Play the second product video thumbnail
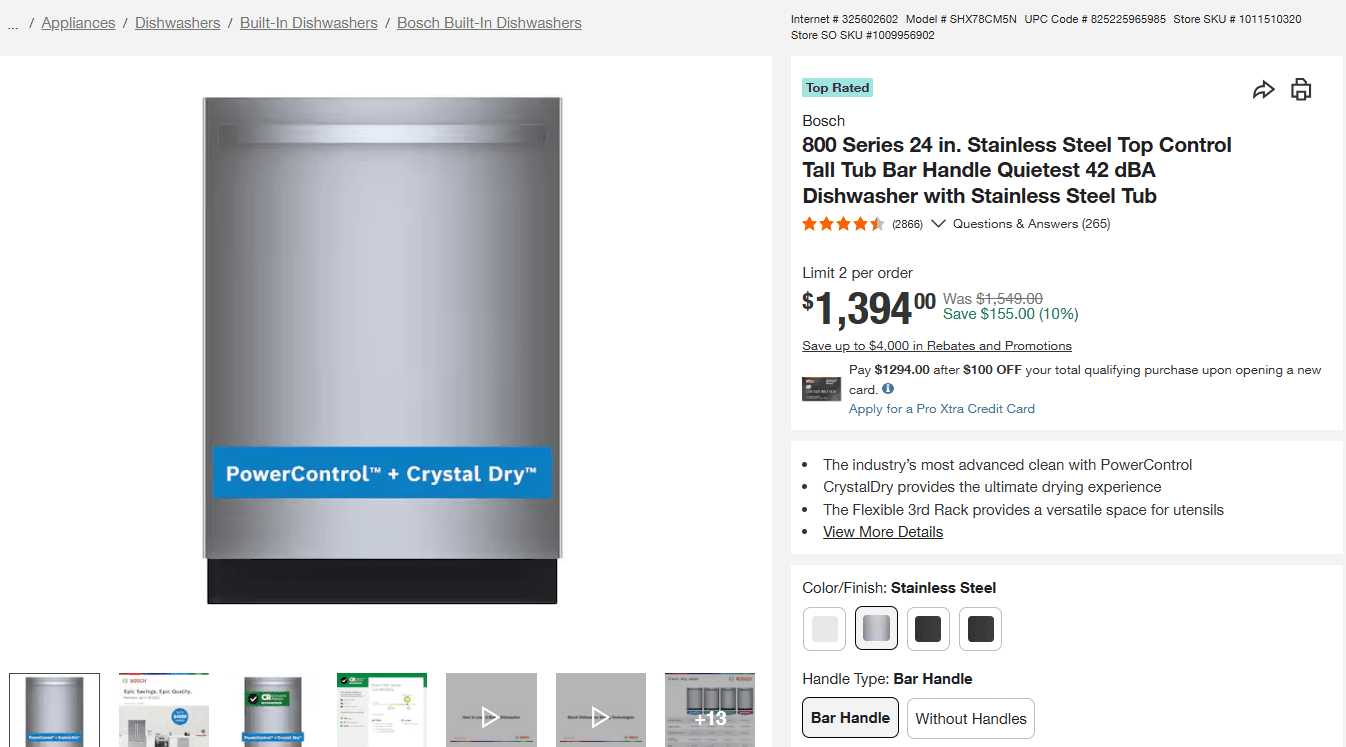Viewport: 1346px width, 747px height. pos(600,715)
